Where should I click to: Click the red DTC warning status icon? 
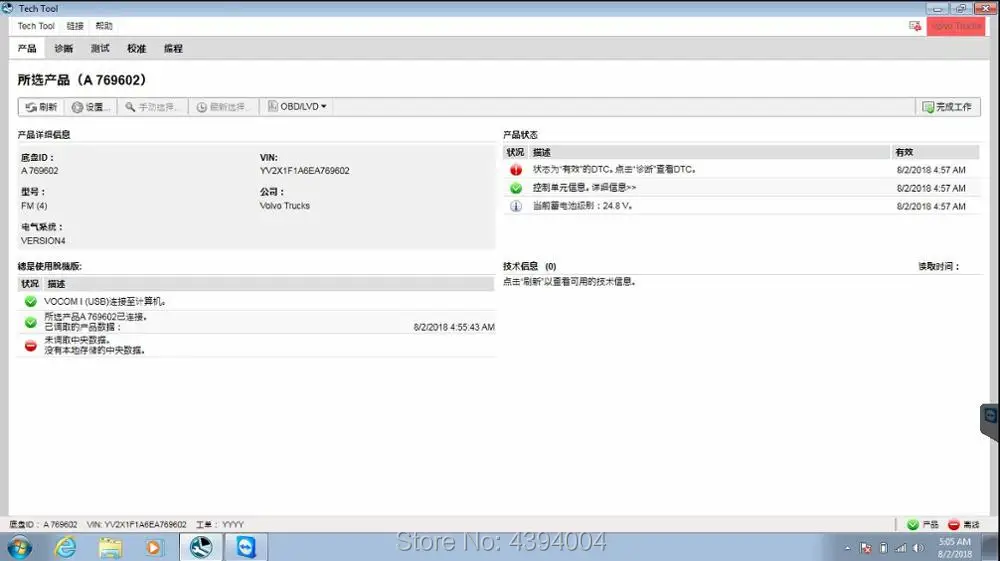[516, 170]
